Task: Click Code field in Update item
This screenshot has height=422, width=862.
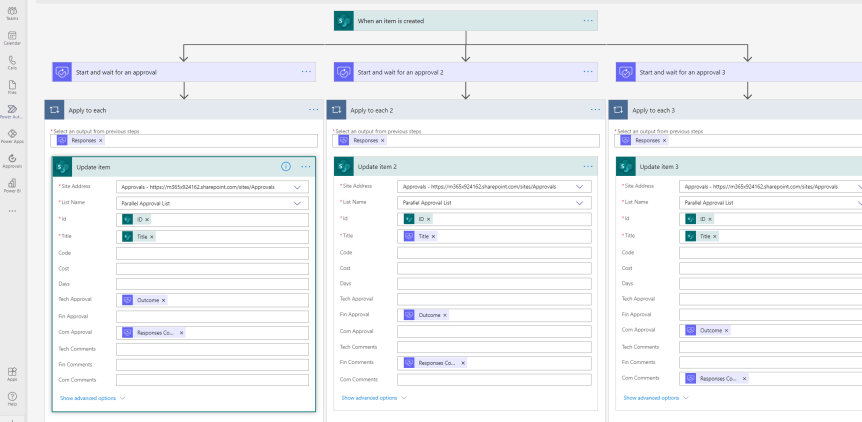Action: click(x=212, y=253)
